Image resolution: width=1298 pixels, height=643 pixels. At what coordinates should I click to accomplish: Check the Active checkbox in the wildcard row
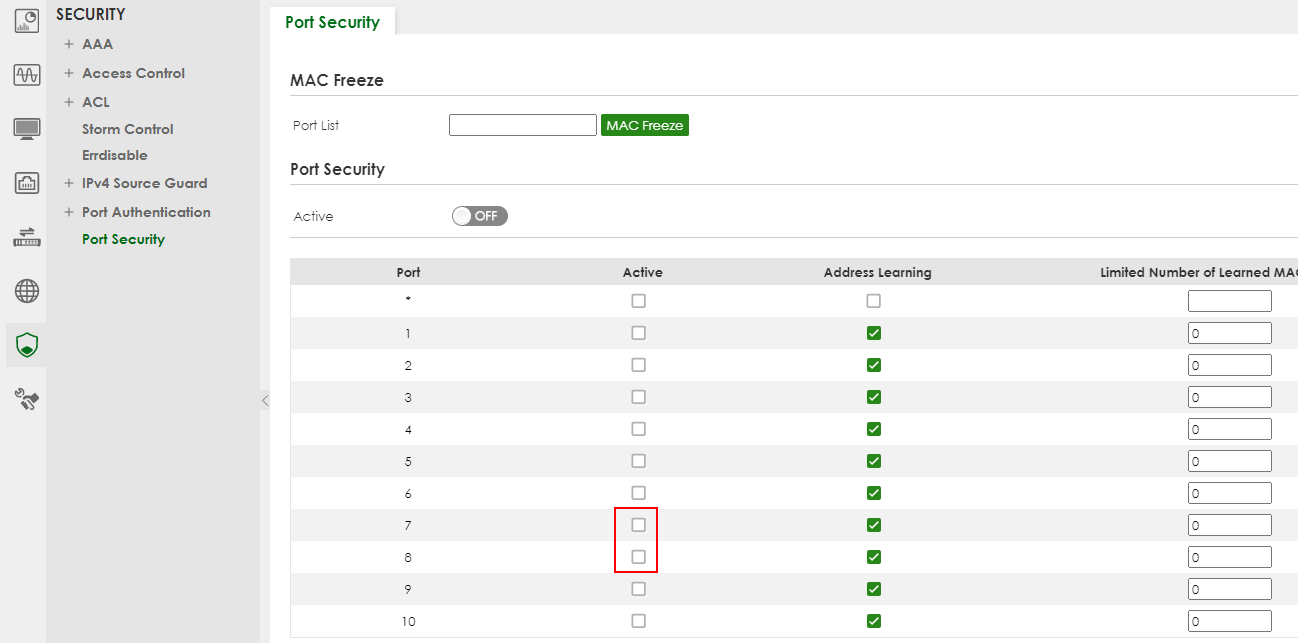pyautogui.click(x=637, y=300)
